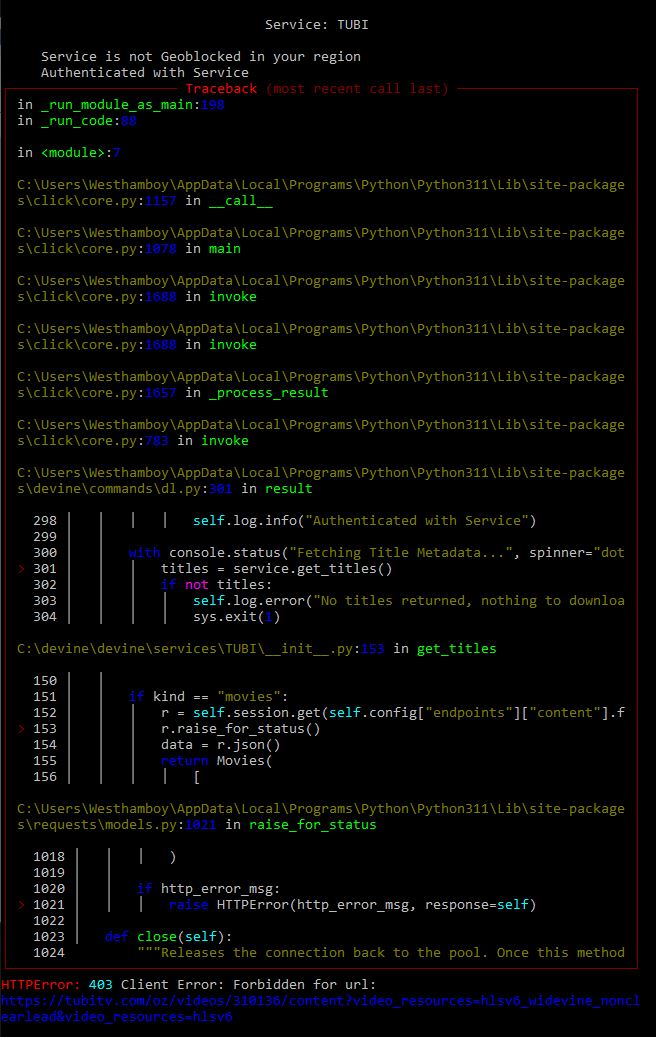Image resolution: width=656 pixels, height=1037 pixels.
Task: Click "core.py:783 in invoke" frame
Action: click(x=133, y=440)
